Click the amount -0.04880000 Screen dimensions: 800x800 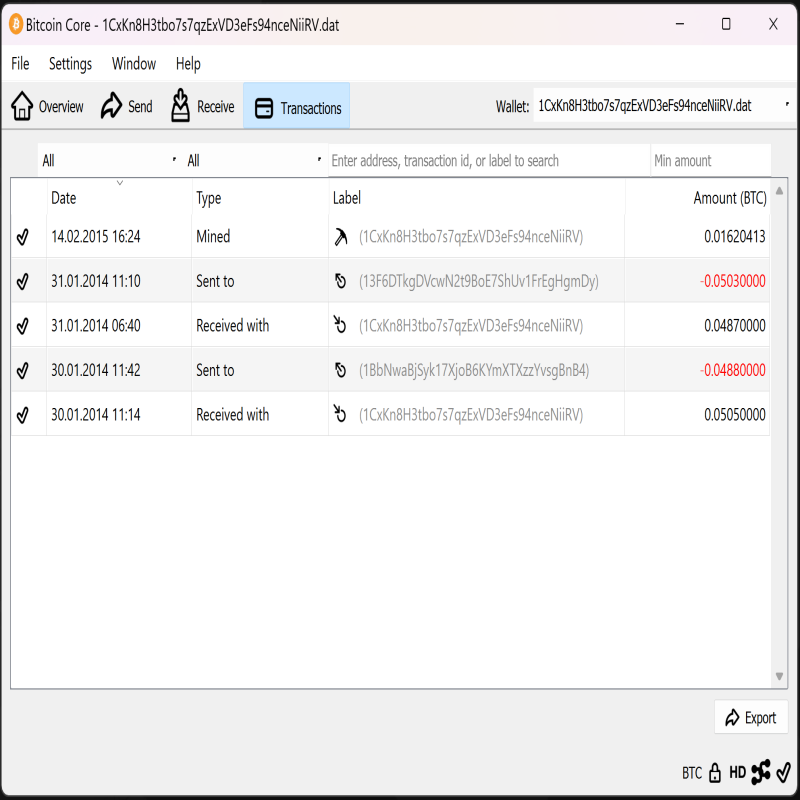(x=733, y=370)
